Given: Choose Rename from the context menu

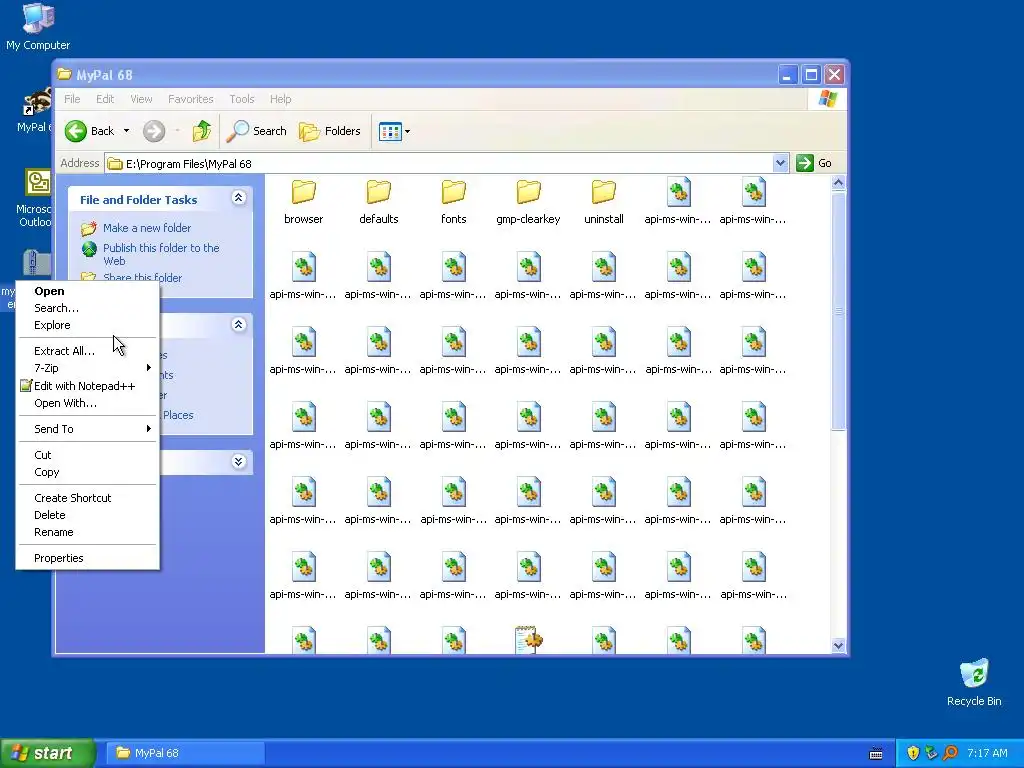Looking at the screenshot, I should [x=88, y=532].
